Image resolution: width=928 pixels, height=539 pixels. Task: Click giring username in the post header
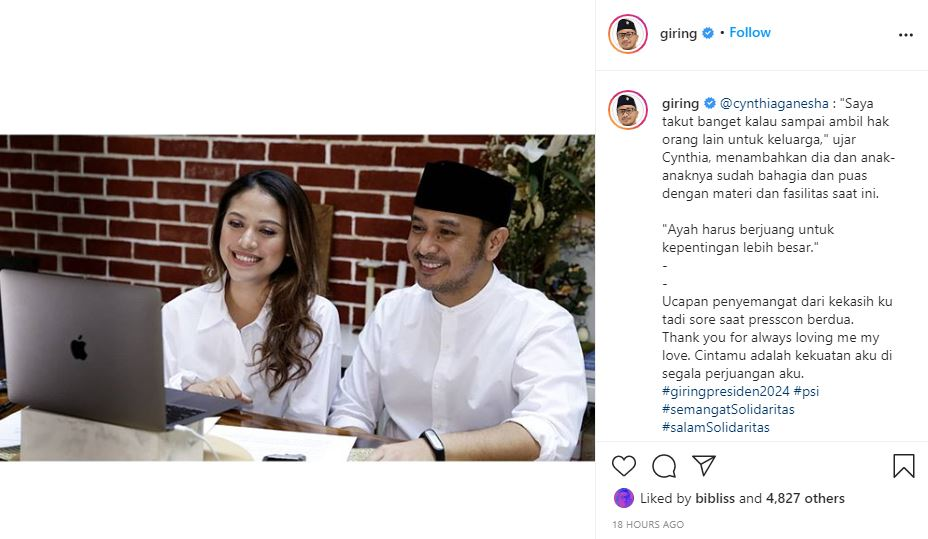[x=678, y=33]
